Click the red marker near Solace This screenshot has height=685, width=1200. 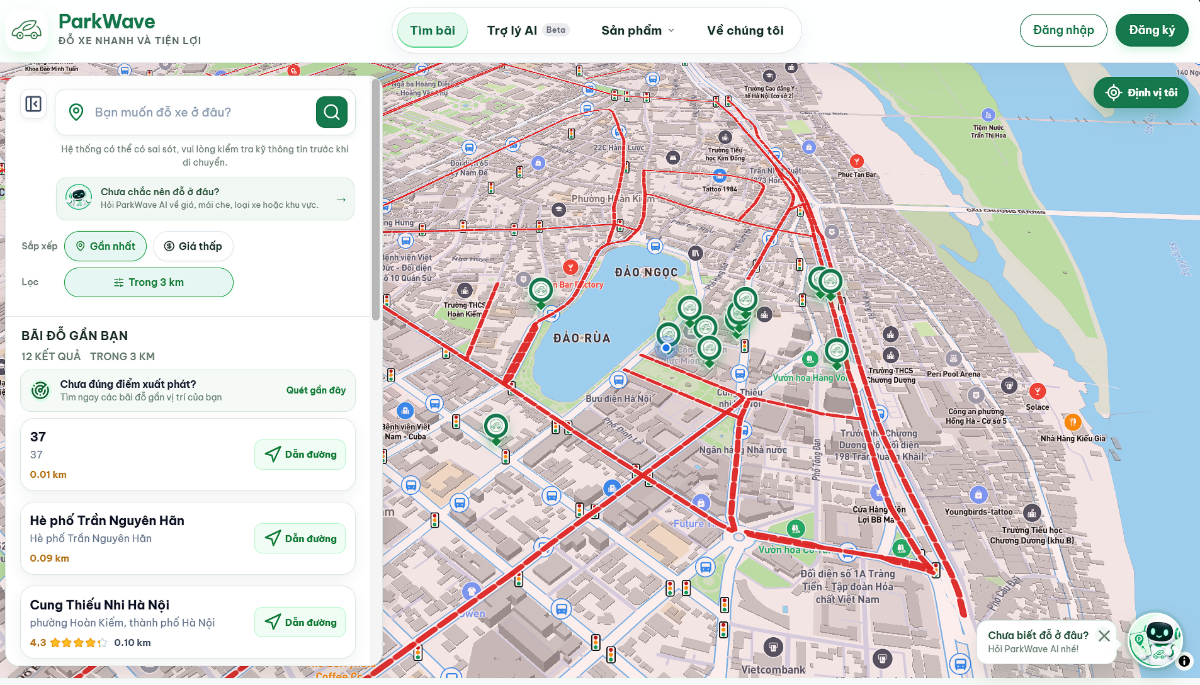coord(1038,390)
